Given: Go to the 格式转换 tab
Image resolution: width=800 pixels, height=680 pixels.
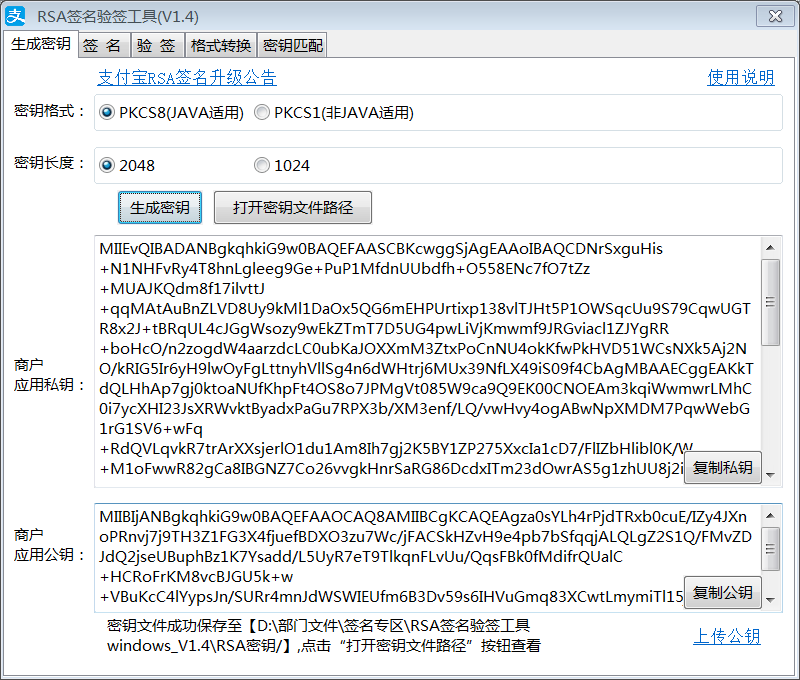Looking at the screenshot, I should (220, 45).
